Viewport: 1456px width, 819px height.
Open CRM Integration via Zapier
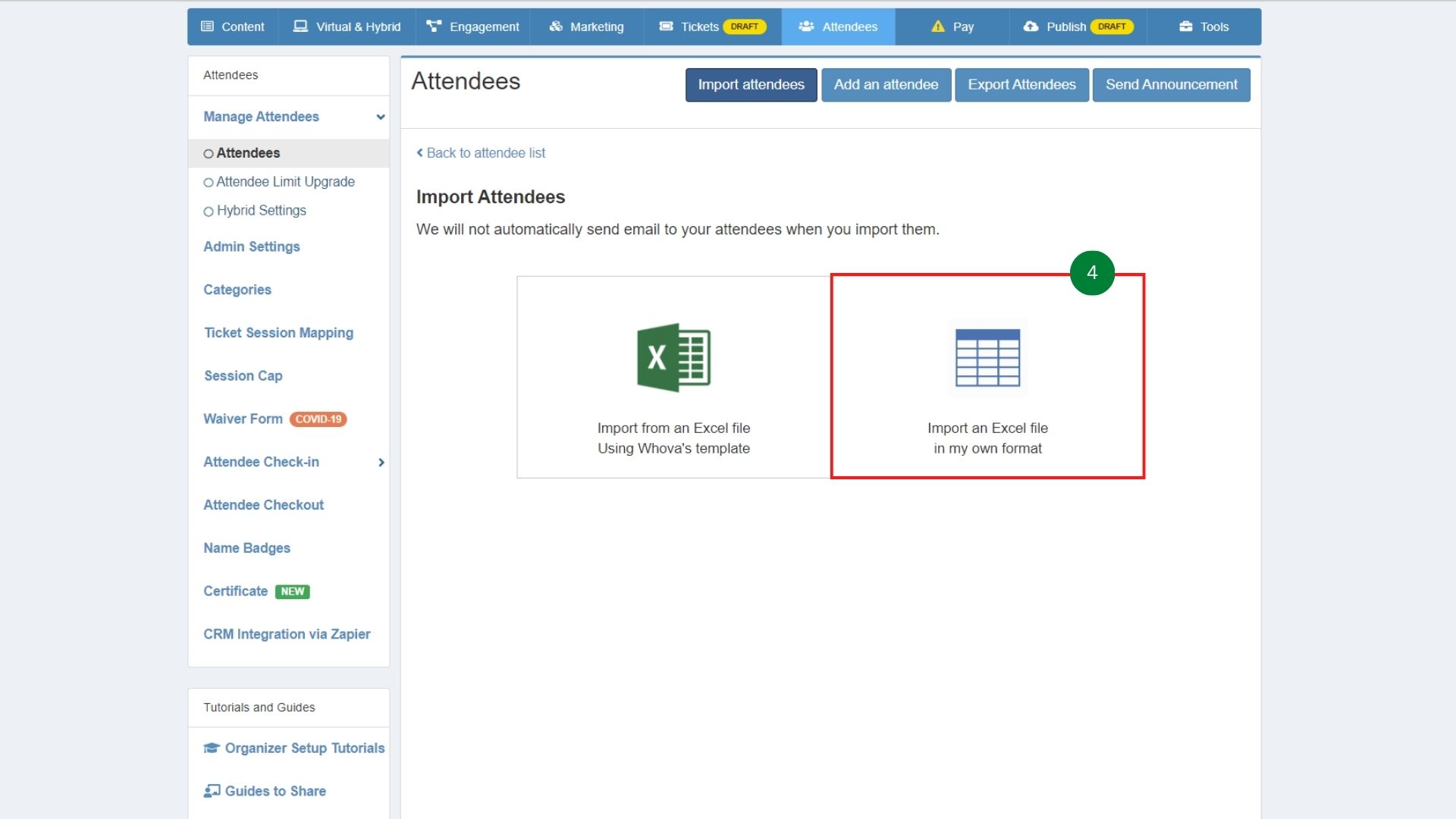pyautogui.click(x=287, y=634)
